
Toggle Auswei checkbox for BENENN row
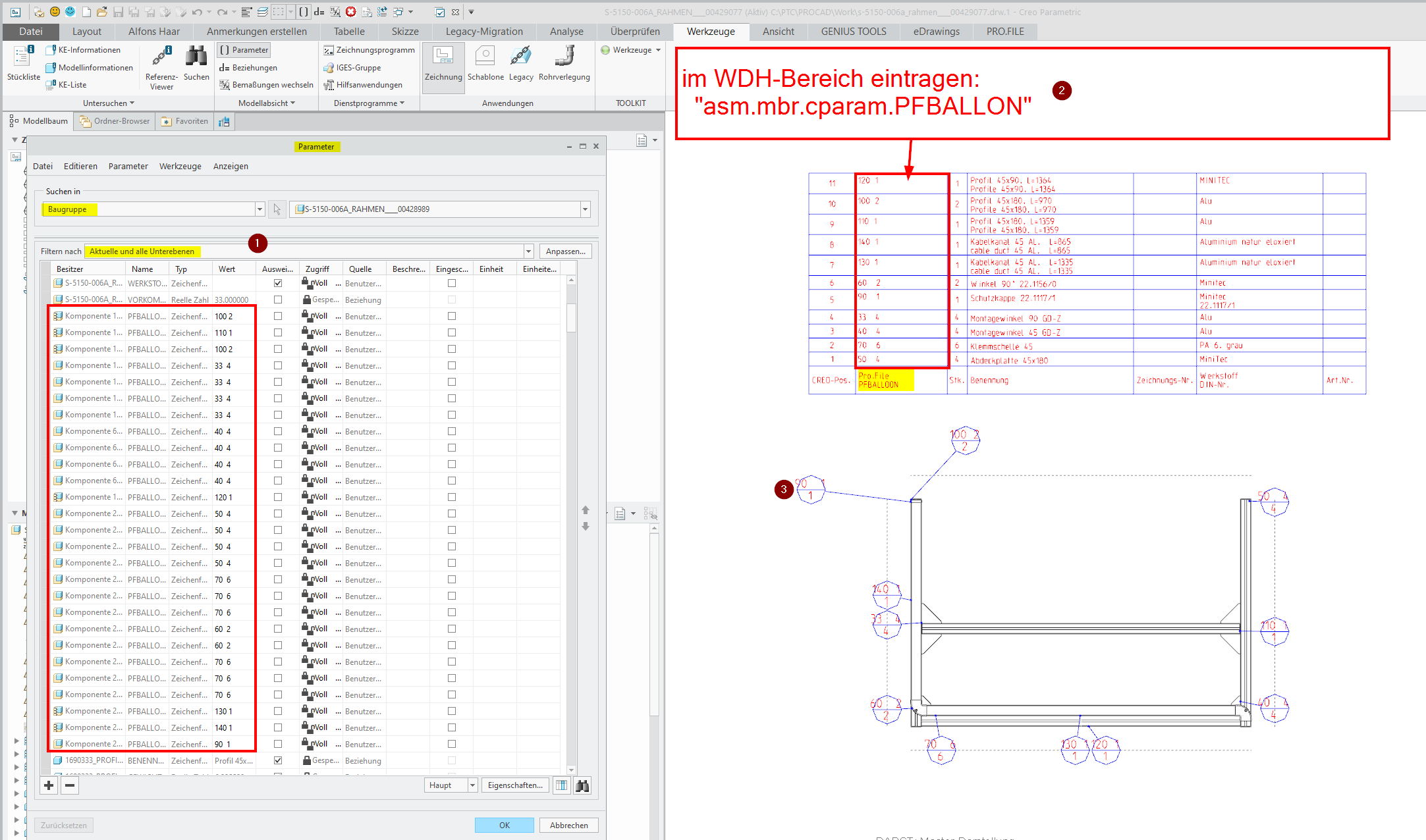coord(278,760)
